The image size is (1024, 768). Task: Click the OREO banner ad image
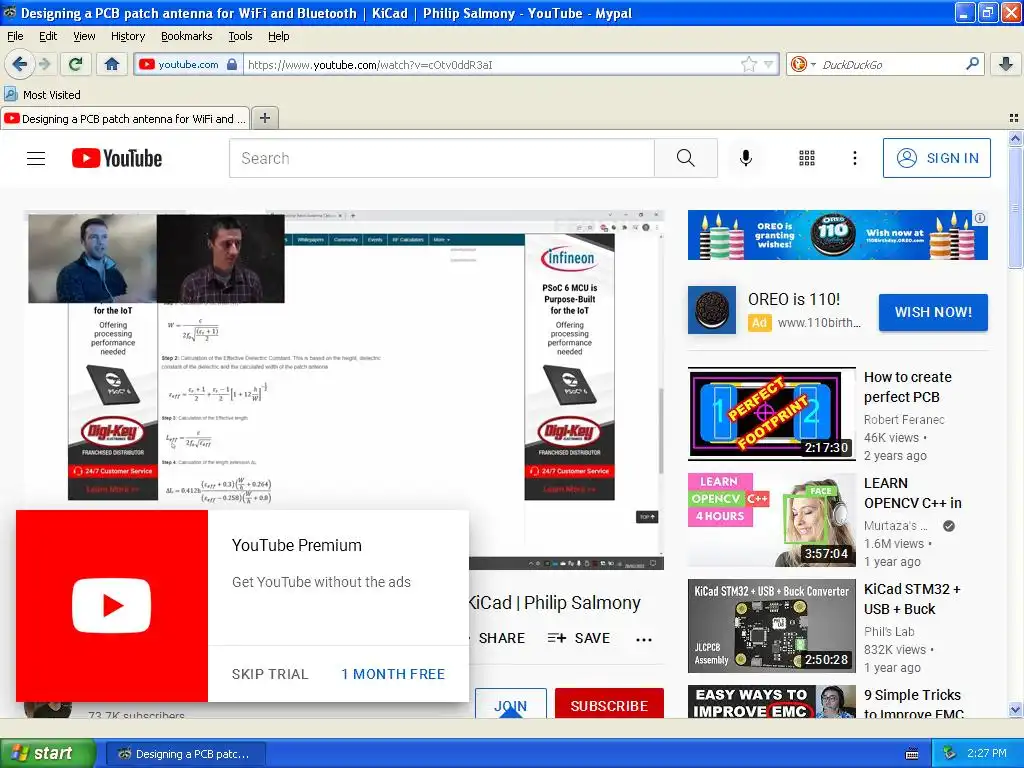click(837, 235)
